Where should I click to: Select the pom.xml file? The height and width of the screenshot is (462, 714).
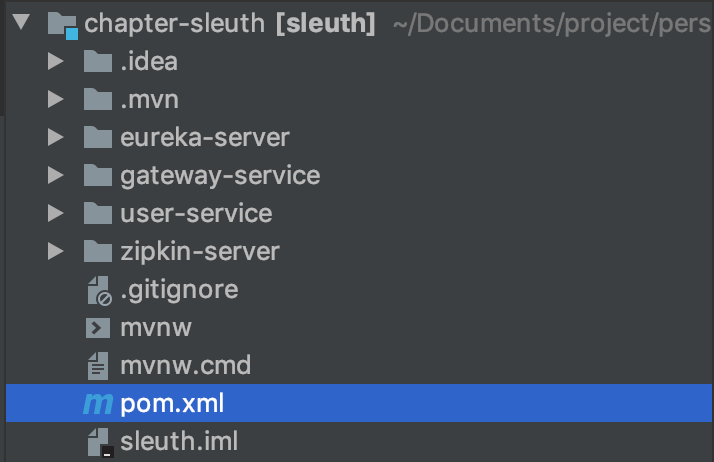click(x=359, y=403)
